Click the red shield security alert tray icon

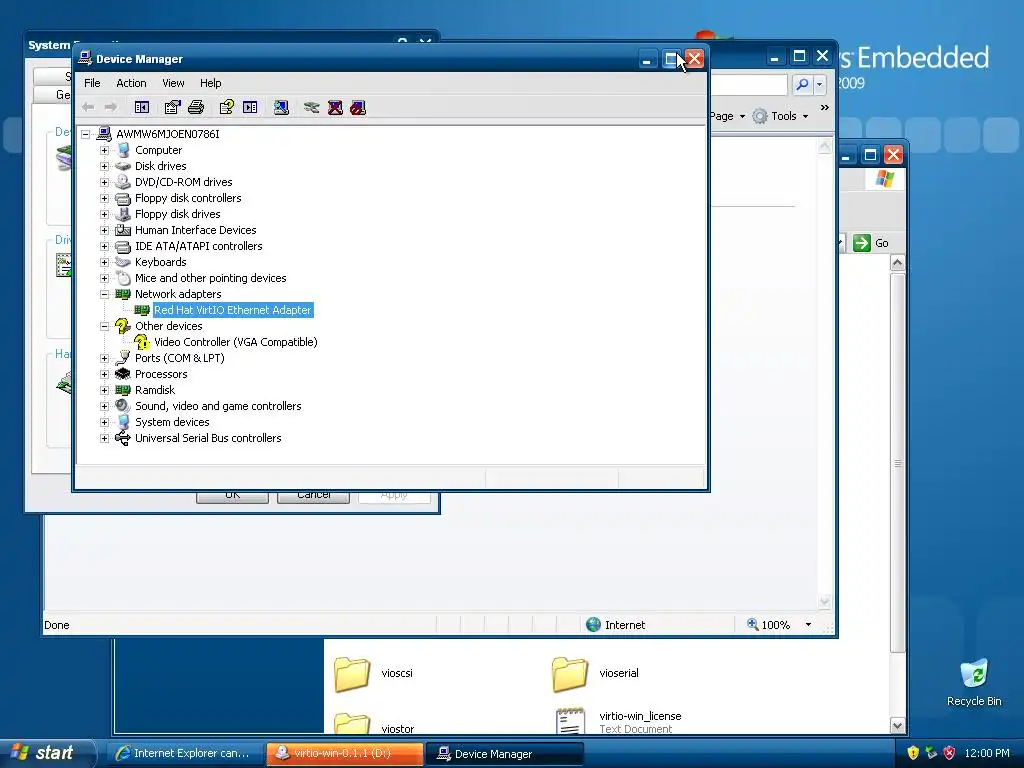click(950, 753)
